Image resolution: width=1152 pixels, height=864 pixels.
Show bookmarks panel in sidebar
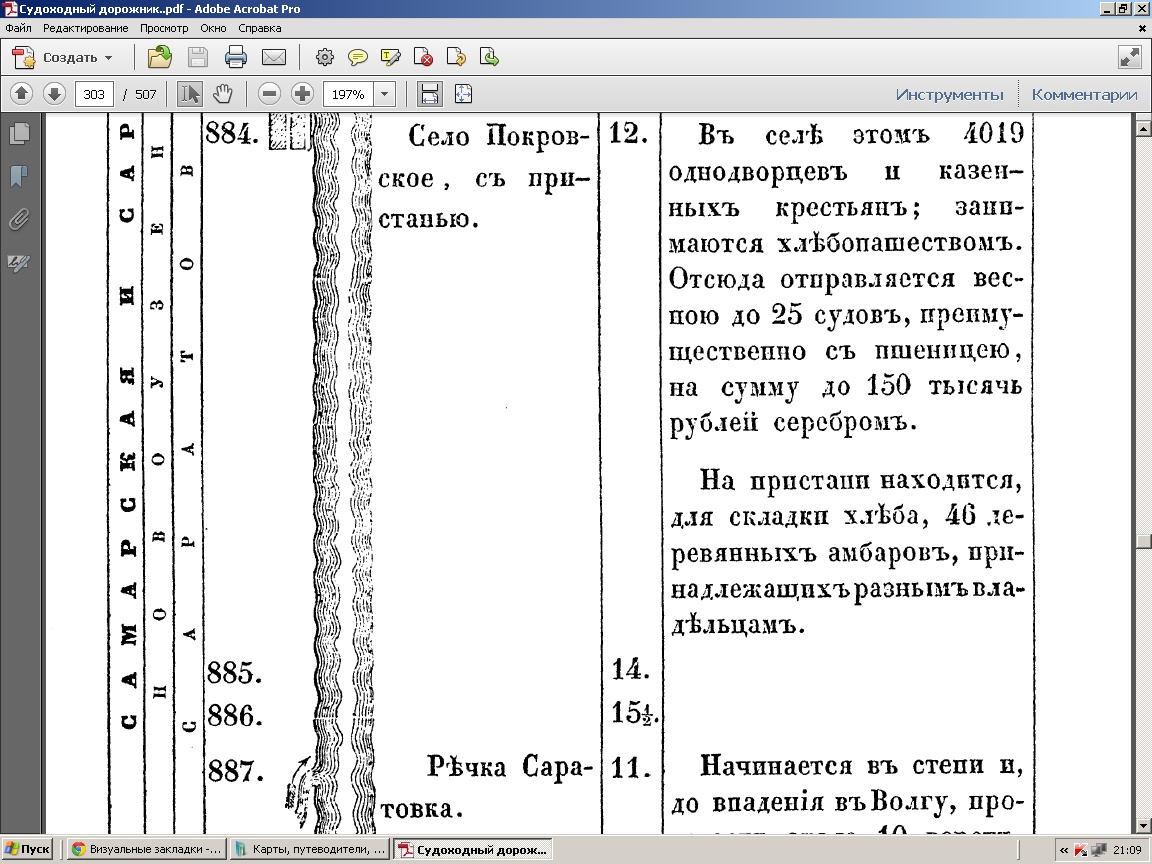tap(19, 176)
